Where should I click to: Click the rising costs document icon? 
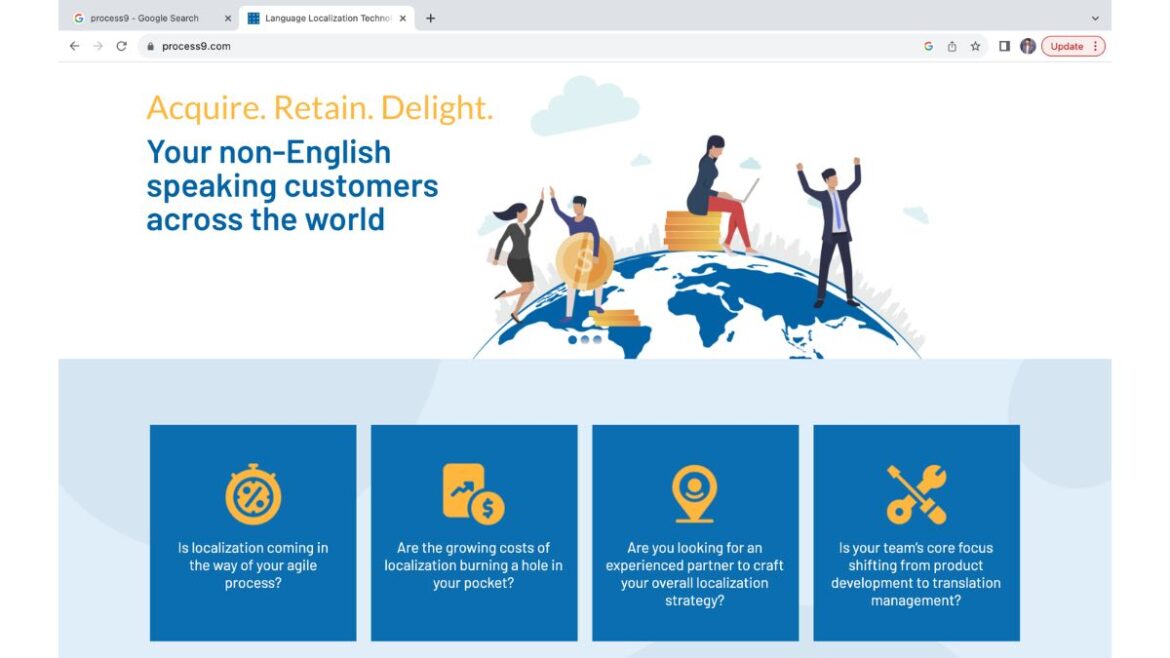(473, 490)
